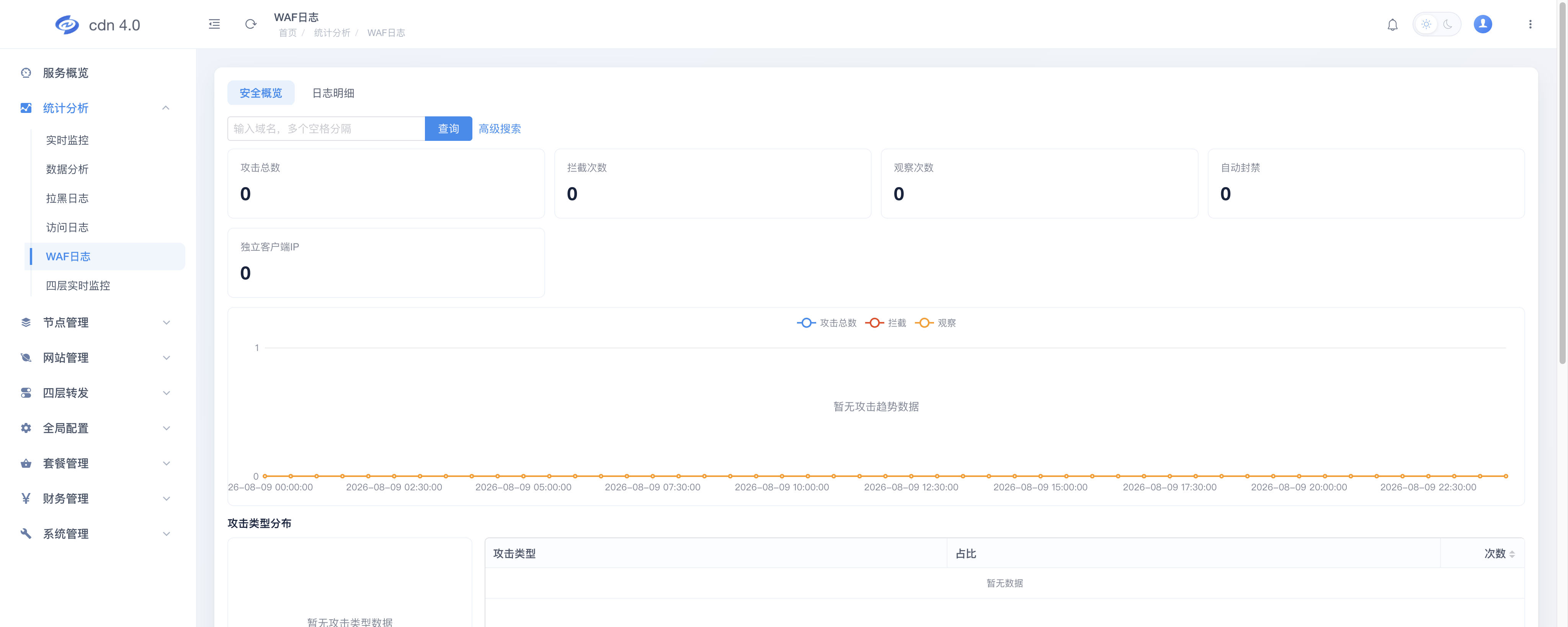This screenshot has height=627, width=1568.
Task: Click the 占比 column header
Action: (1194, 554)
